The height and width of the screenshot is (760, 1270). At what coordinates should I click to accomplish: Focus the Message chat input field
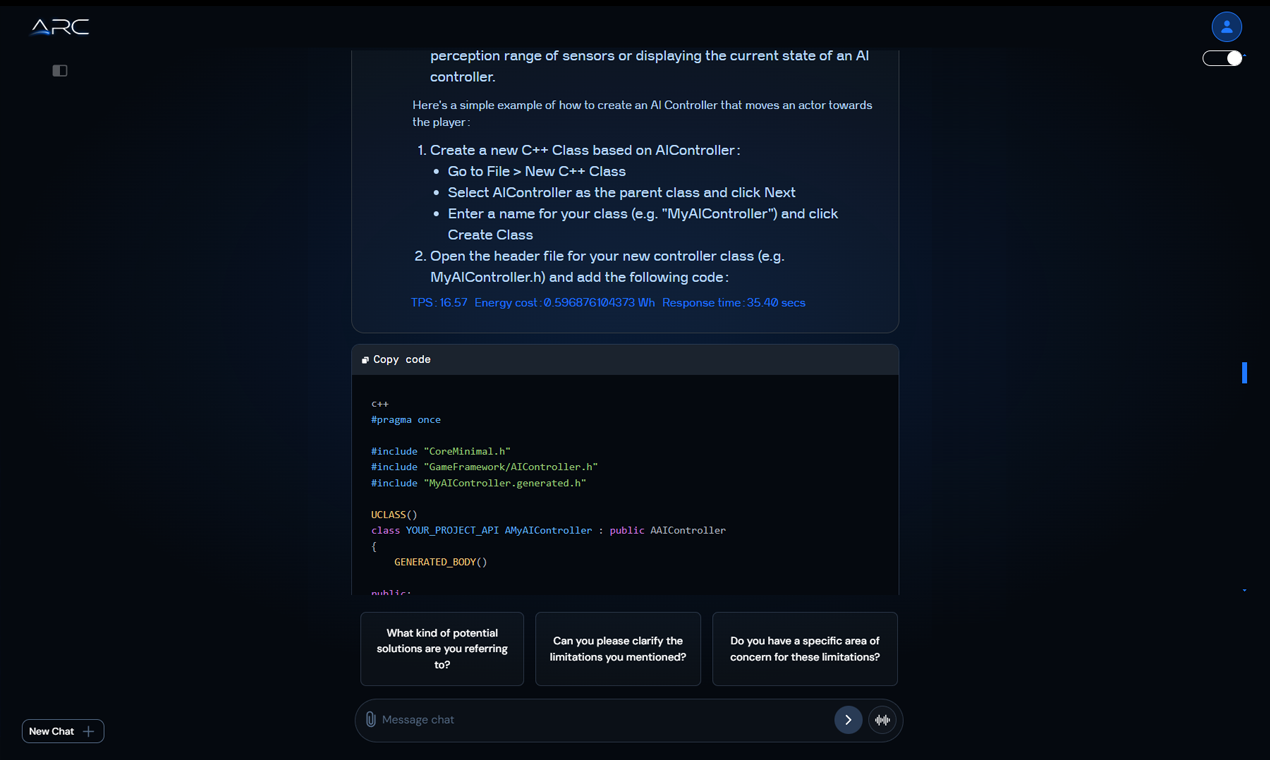point(603,720)
